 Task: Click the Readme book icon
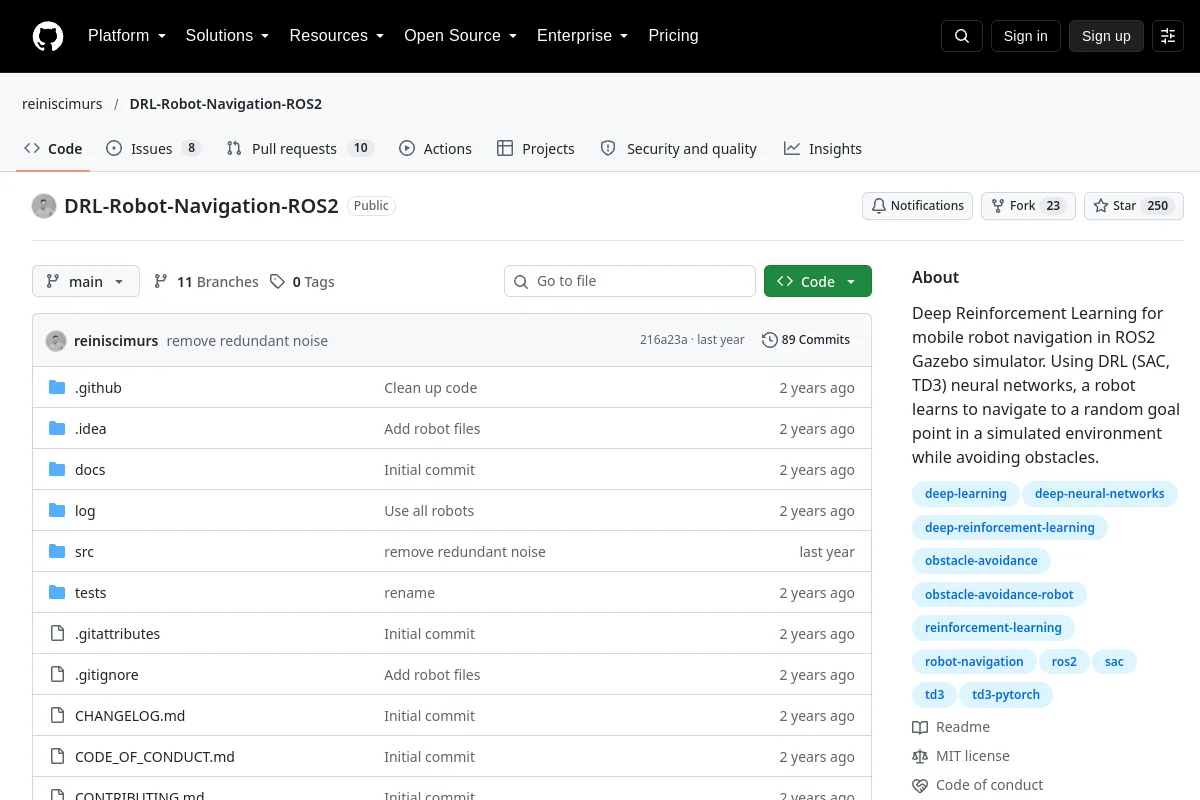click(x=920, y=728)
